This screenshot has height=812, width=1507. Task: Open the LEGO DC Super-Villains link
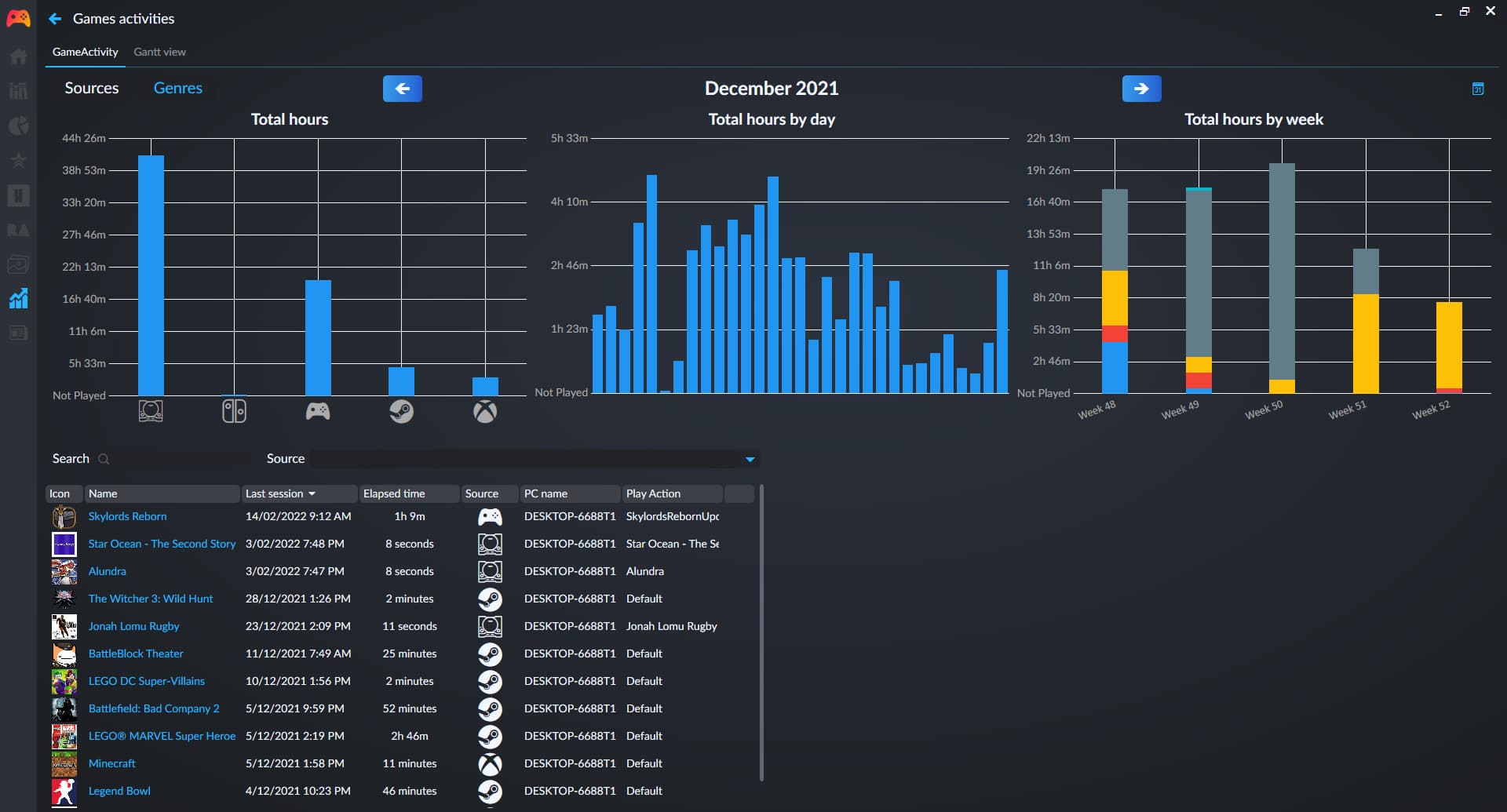(x=147, y=681)
